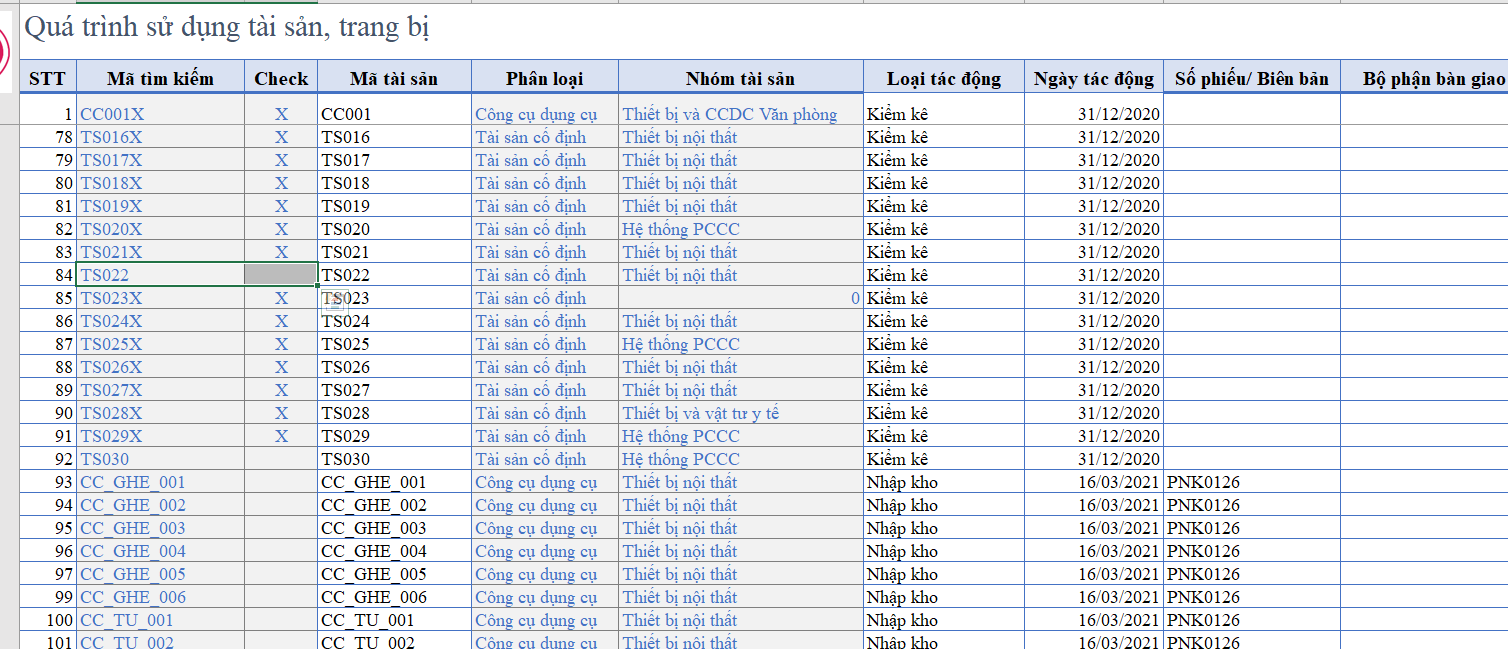
Task: Click the "Nhóm tài sản" header cell
Action: tap(740, 79)
